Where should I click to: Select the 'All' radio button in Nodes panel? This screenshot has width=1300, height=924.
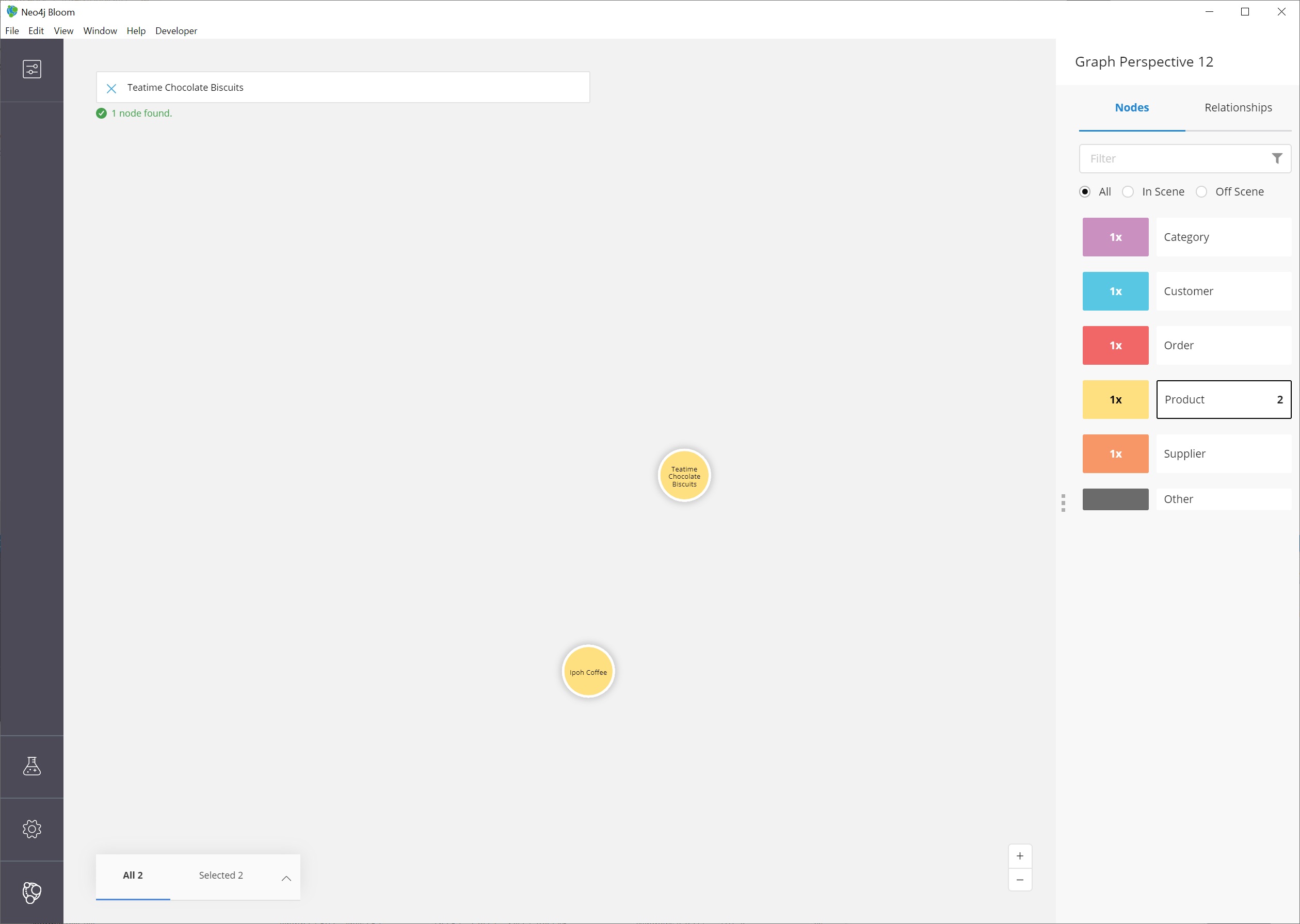click(x=1085, y=191)
